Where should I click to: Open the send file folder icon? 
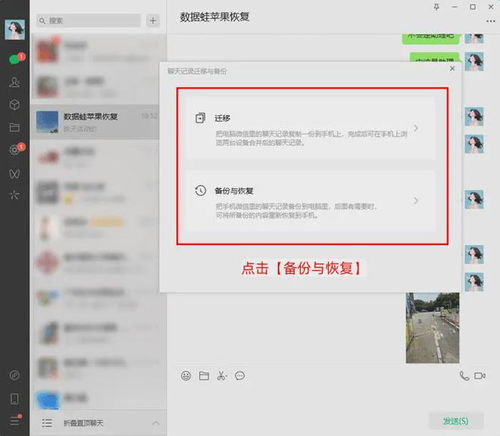pyautogui.click(x=204, y=376)
